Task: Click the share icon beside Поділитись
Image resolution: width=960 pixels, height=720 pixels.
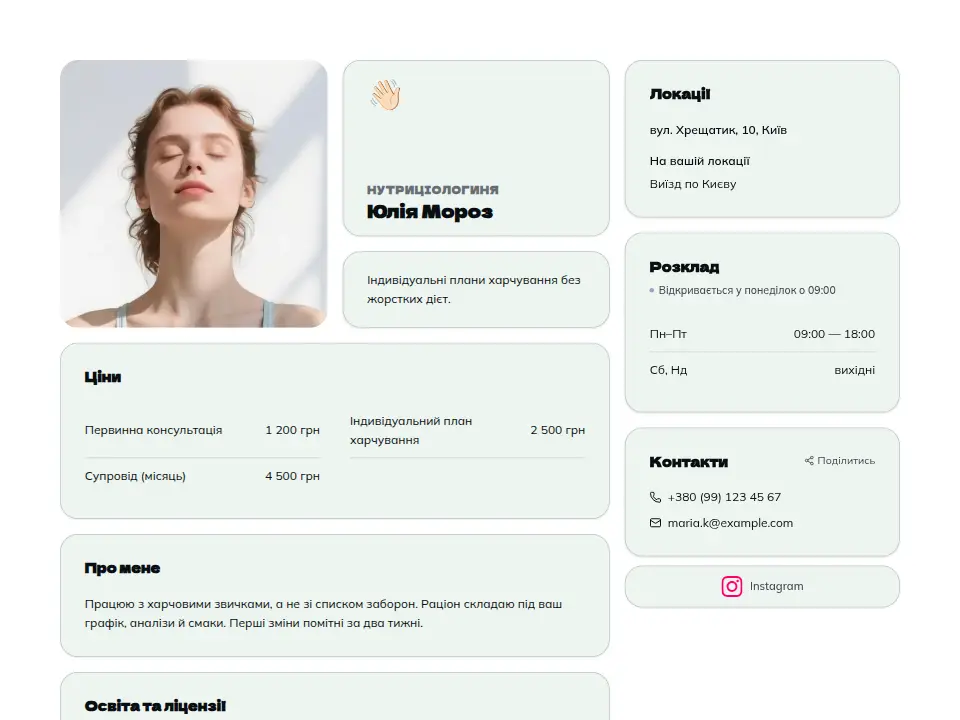Action: [x=809, y=460]
